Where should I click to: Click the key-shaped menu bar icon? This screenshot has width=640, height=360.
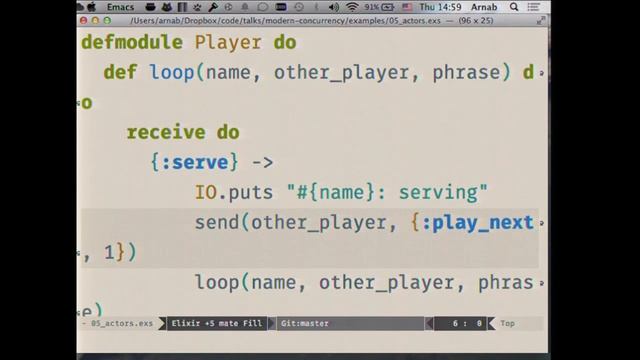pyautogui.click(x=213, y=7)
